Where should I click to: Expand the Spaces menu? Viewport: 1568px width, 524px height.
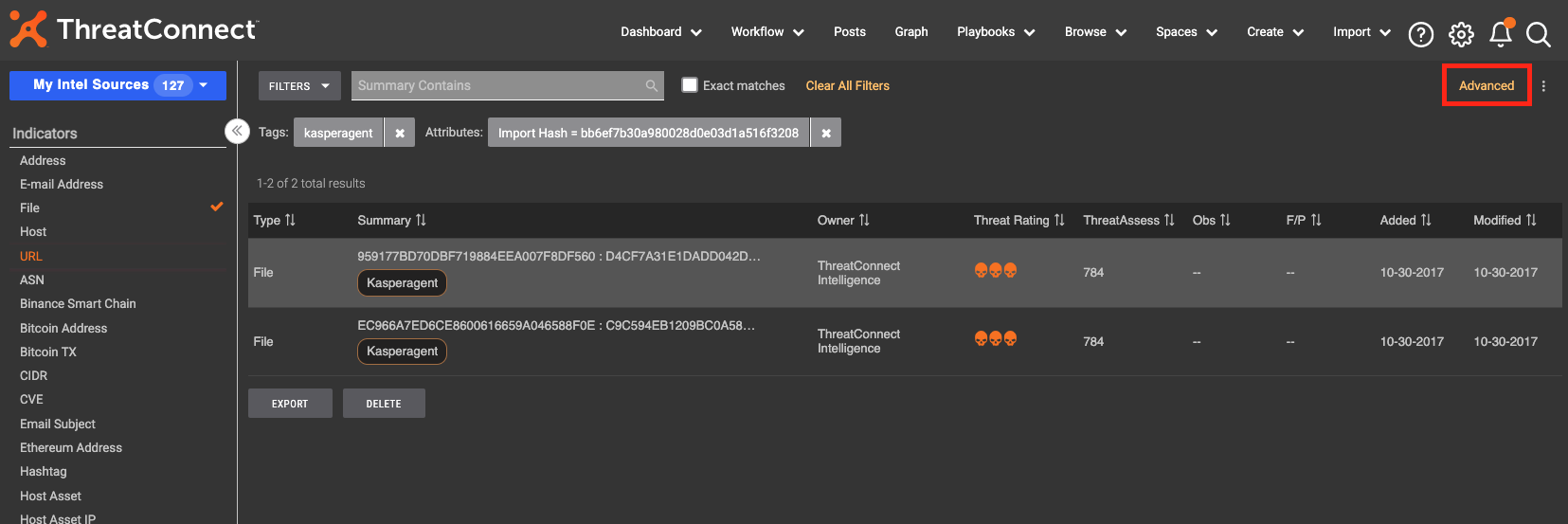1186,31
